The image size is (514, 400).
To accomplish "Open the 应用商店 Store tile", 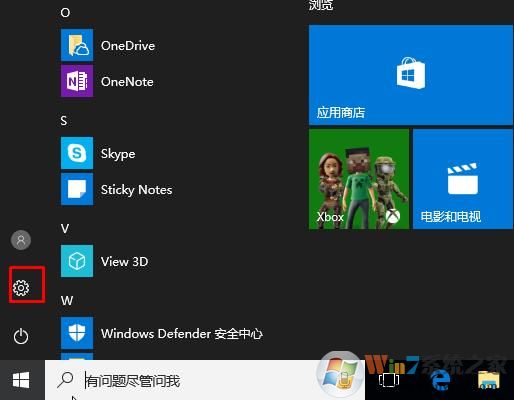I will pyautogui.click(x=411, y=75).
